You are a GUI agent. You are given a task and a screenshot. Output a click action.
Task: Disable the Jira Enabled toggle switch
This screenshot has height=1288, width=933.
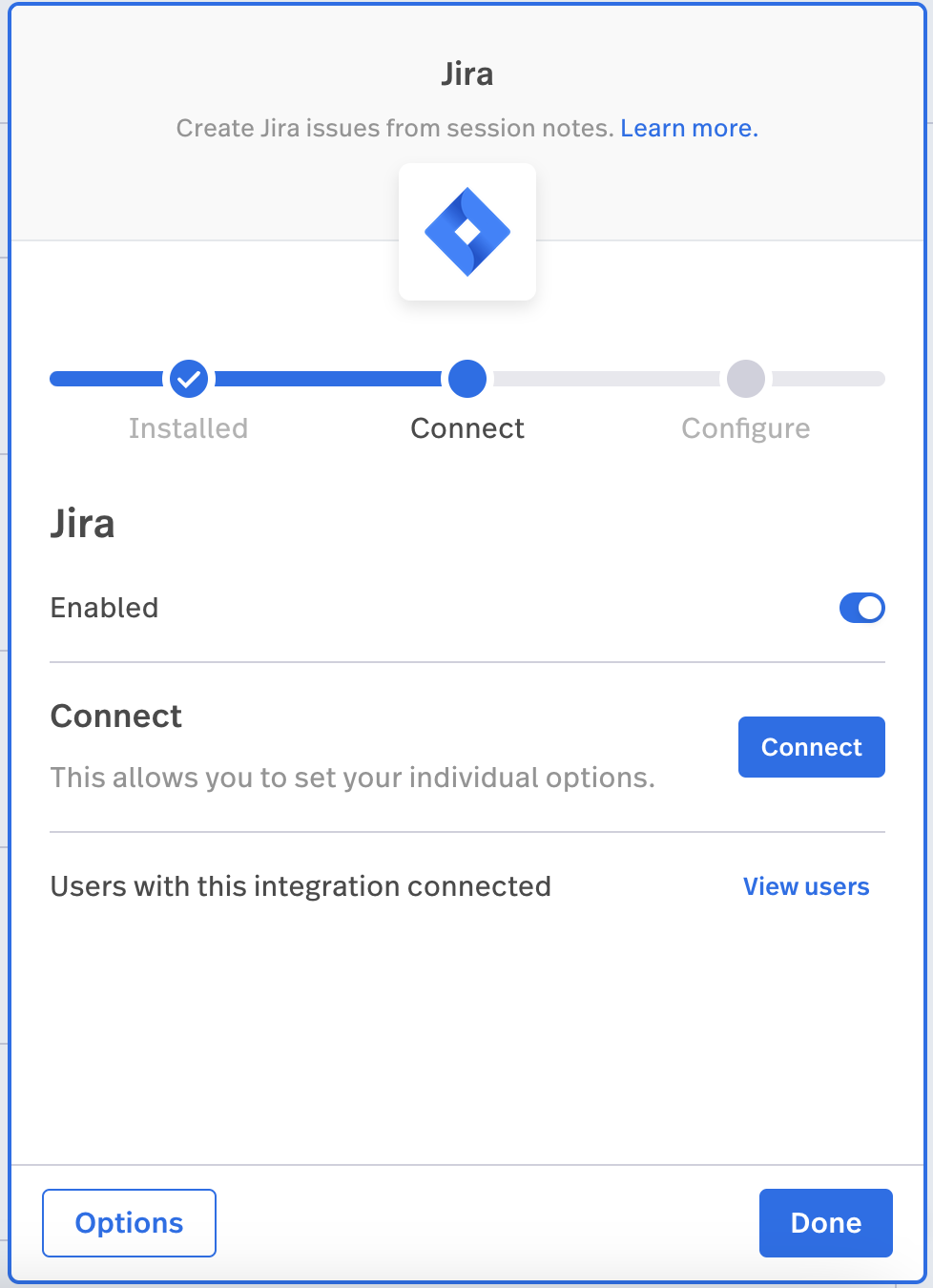(861, 608)
